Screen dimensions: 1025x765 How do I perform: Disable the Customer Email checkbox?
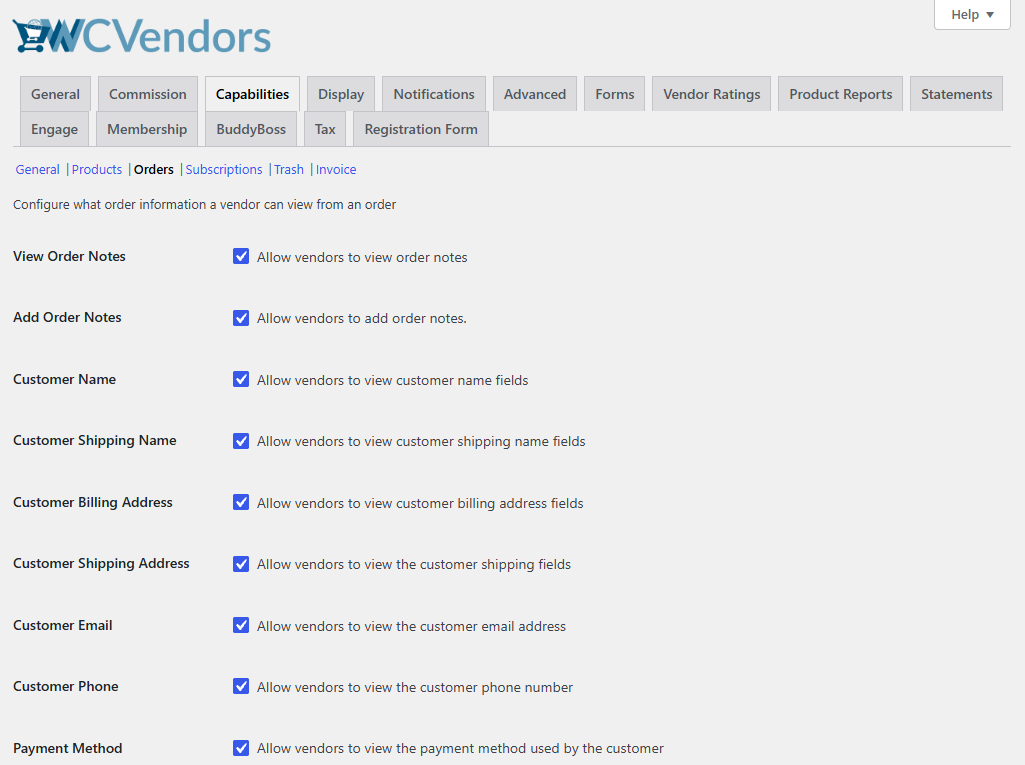(241, 625)
